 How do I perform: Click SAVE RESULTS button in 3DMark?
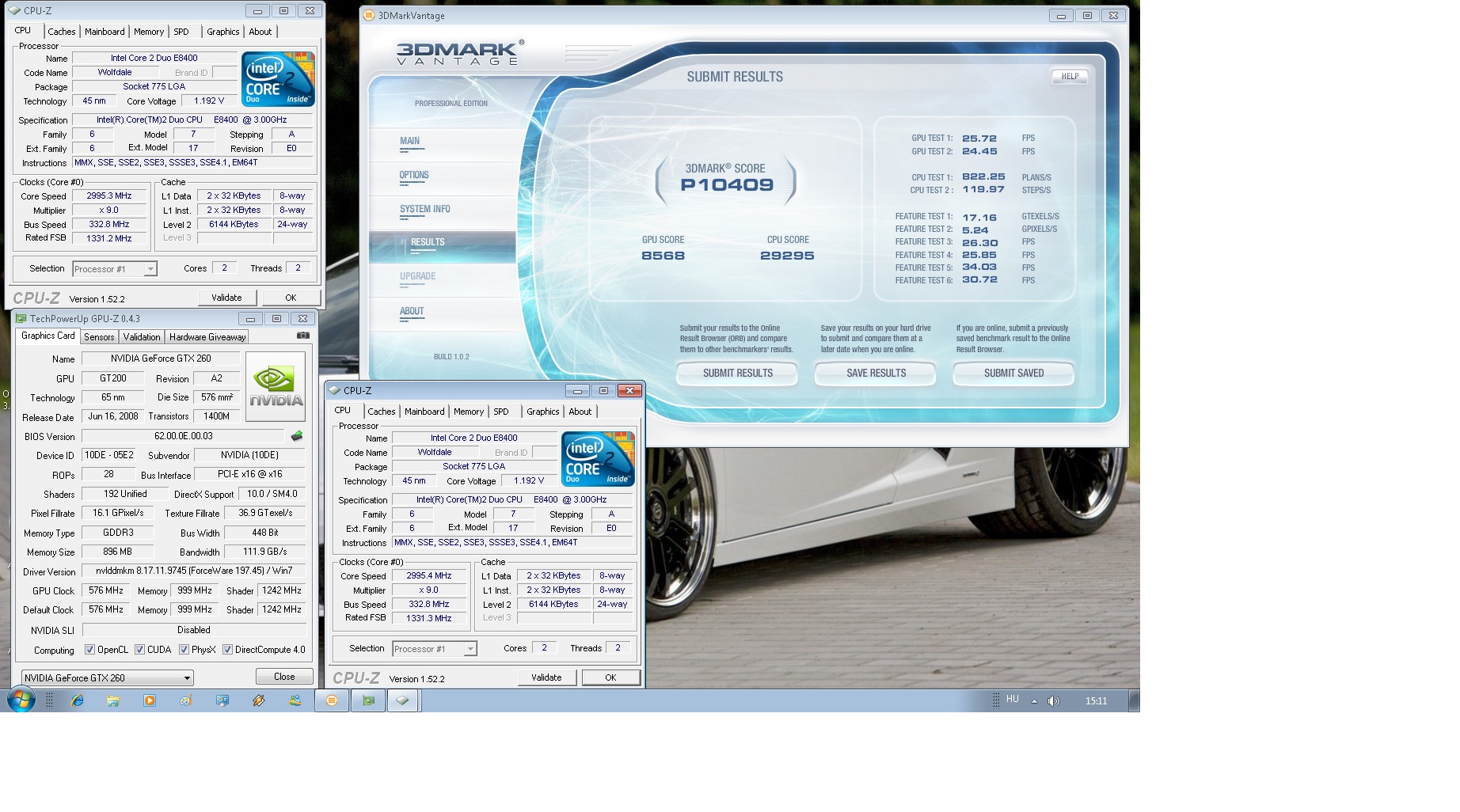[x=876, y=373]
